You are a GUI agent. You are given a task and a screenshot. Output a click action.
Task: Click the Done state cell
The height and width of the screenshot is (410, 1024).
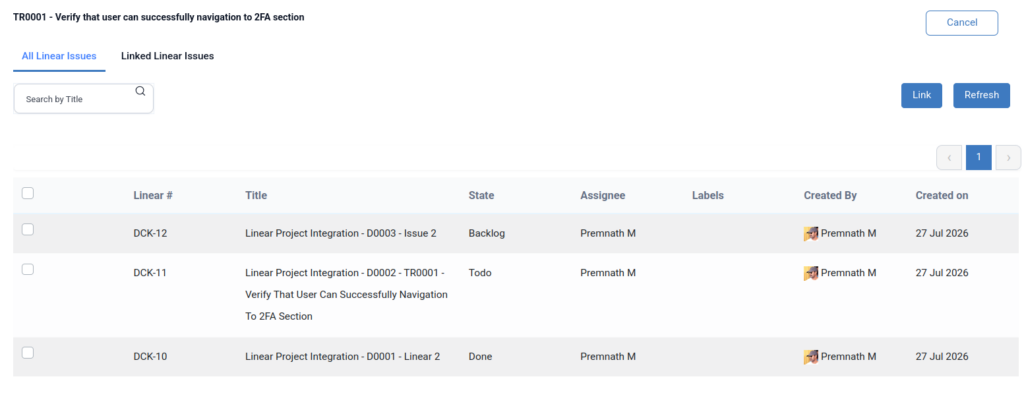coord(480,356)
